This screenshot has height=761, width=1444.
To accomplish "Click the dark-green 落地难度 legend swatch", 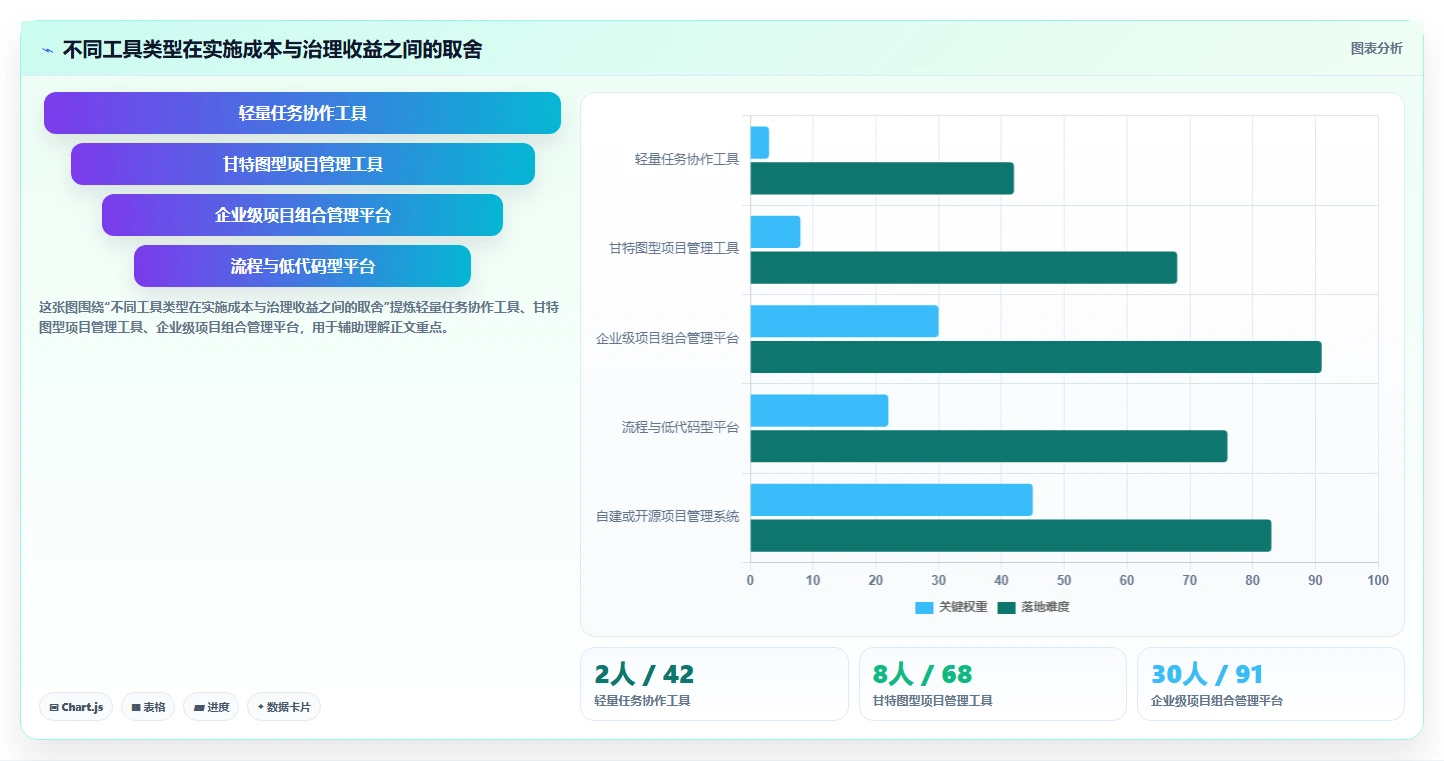I will coord(1007,607).
